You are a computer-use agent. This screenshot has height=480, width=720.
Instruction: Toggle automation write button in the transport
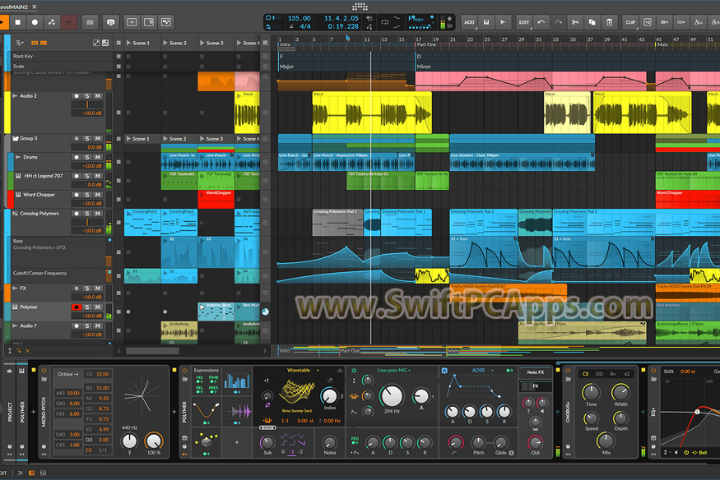click(52, 22)
